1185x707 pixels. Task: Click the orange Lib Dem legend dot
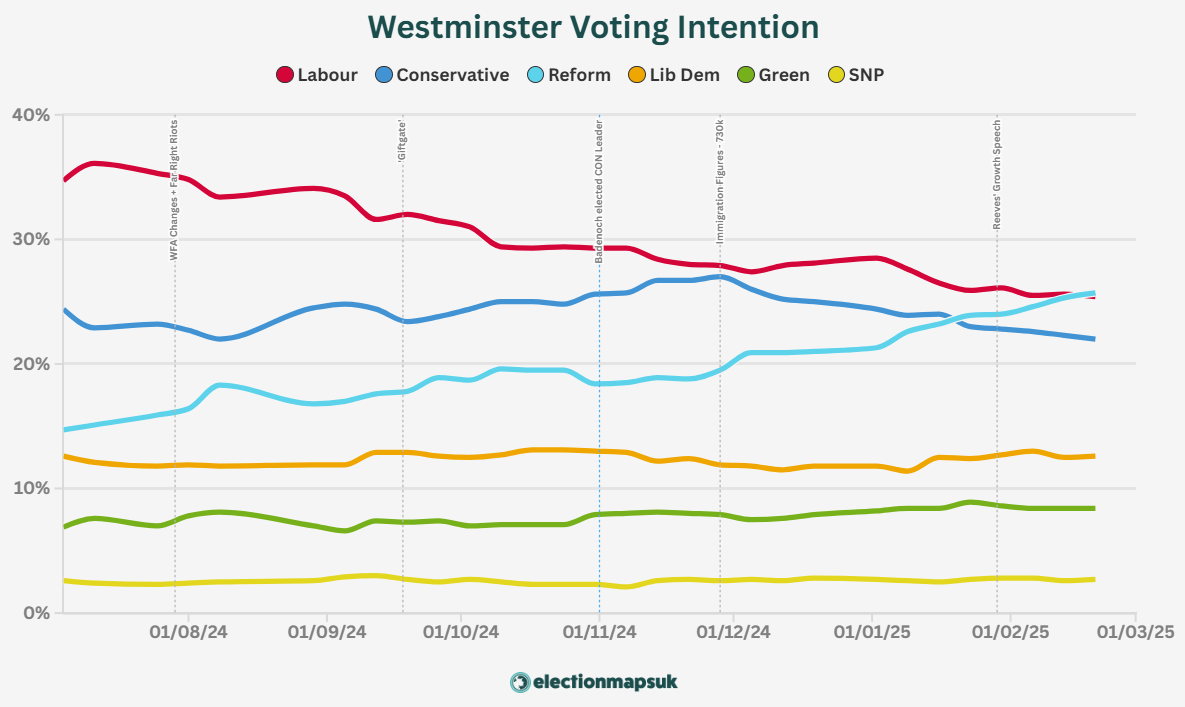637,75
